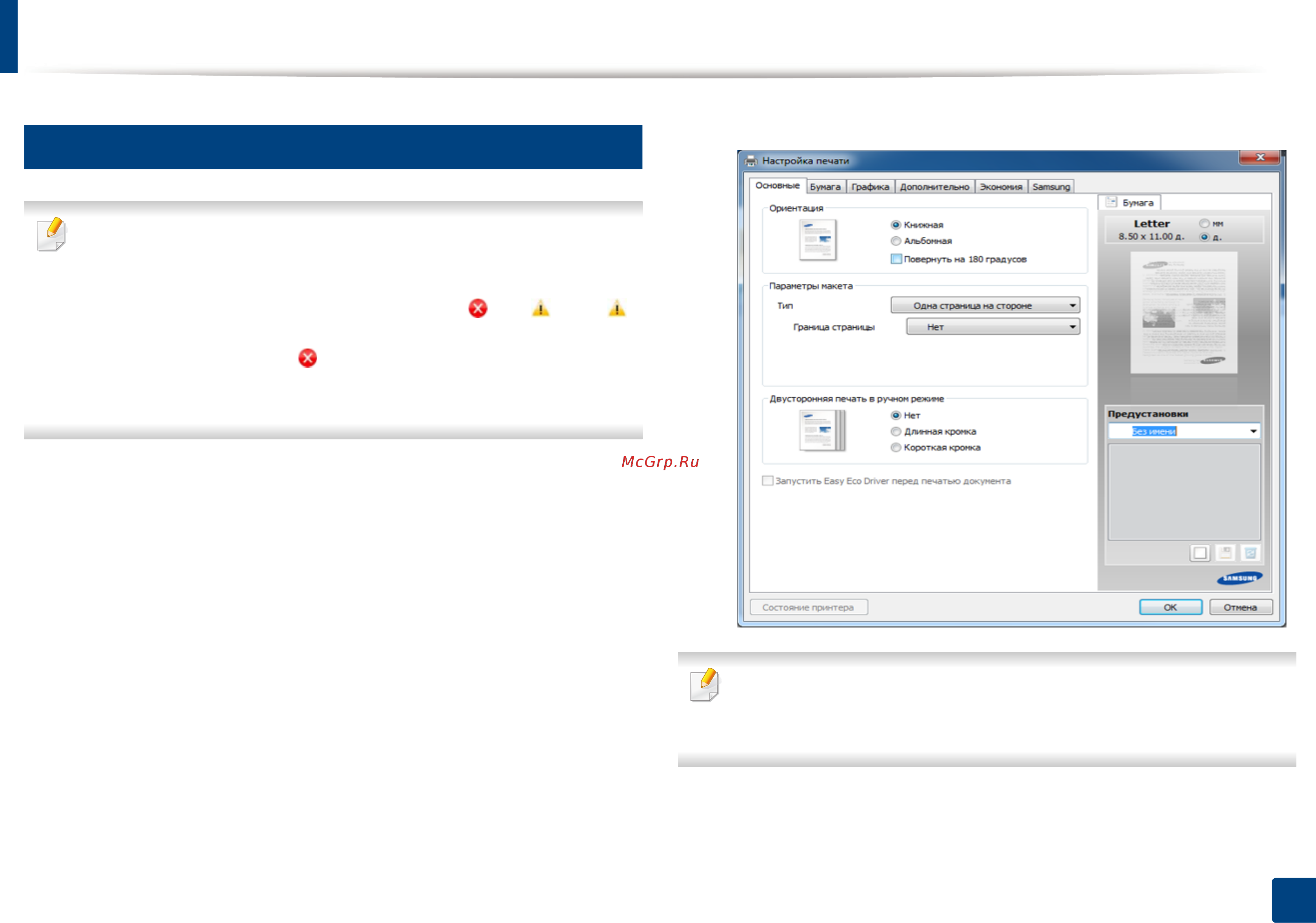Select the Длинная кромка radio button
This screenshot has width=1316, height=923.
(895, 432)
